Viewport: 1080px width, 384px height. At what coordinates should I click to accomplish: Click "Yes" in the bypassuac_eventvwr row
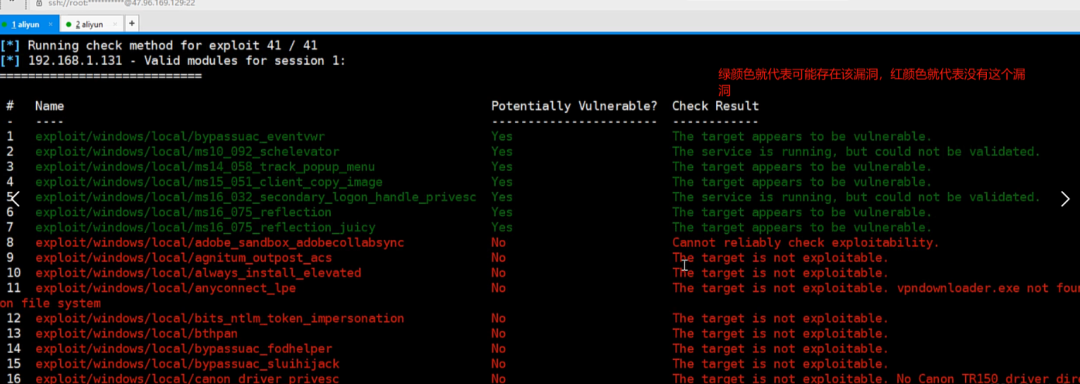[501, 136]
